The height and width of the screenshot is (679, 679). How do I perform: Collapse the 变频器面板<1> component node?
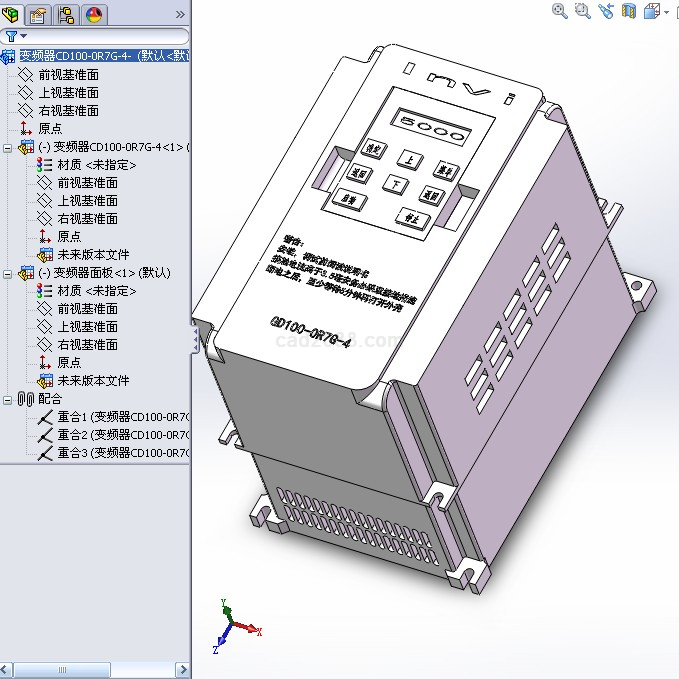[x=8, y=273]
